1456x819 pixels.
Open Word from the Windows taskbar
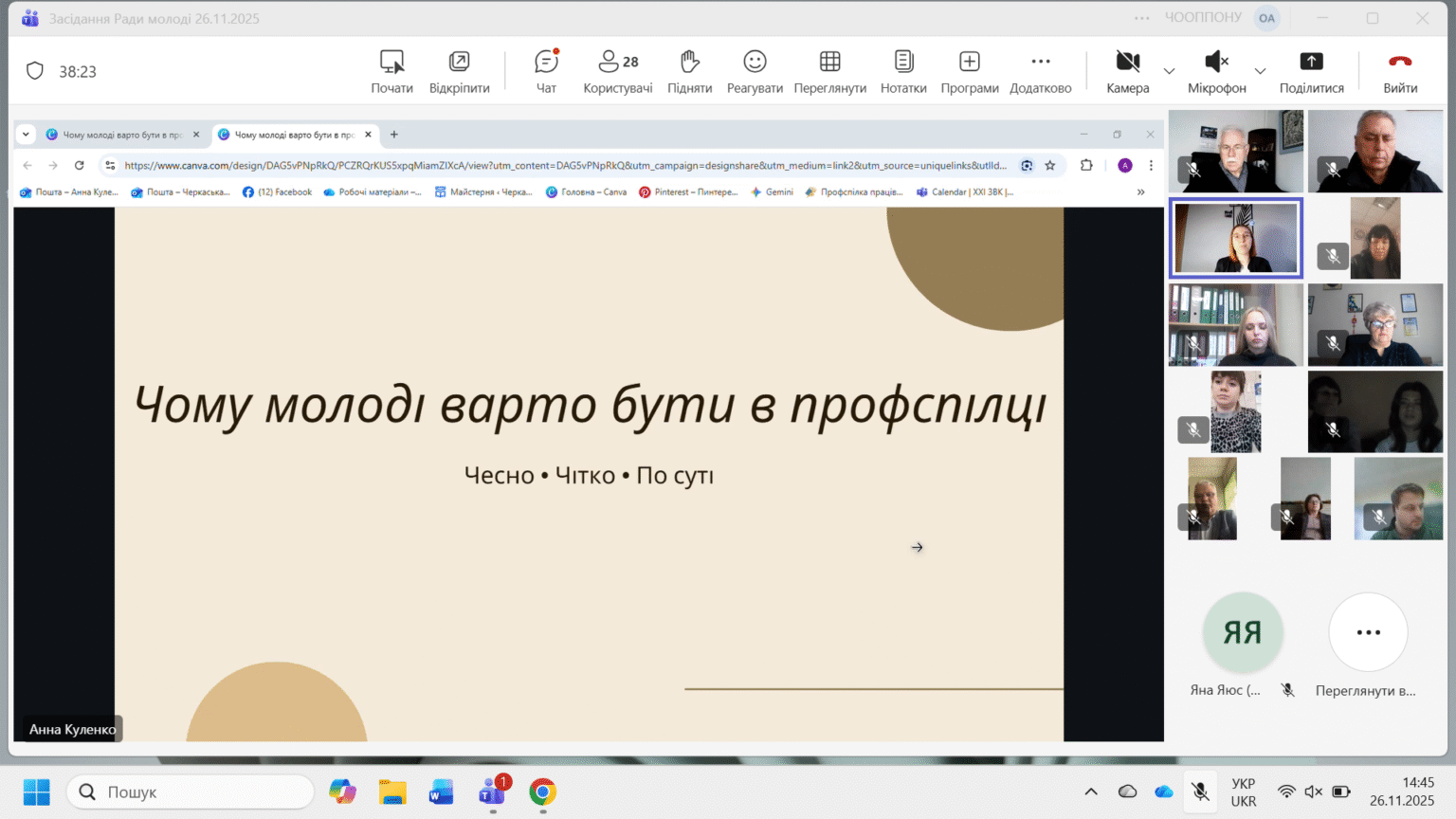[442, 792]
